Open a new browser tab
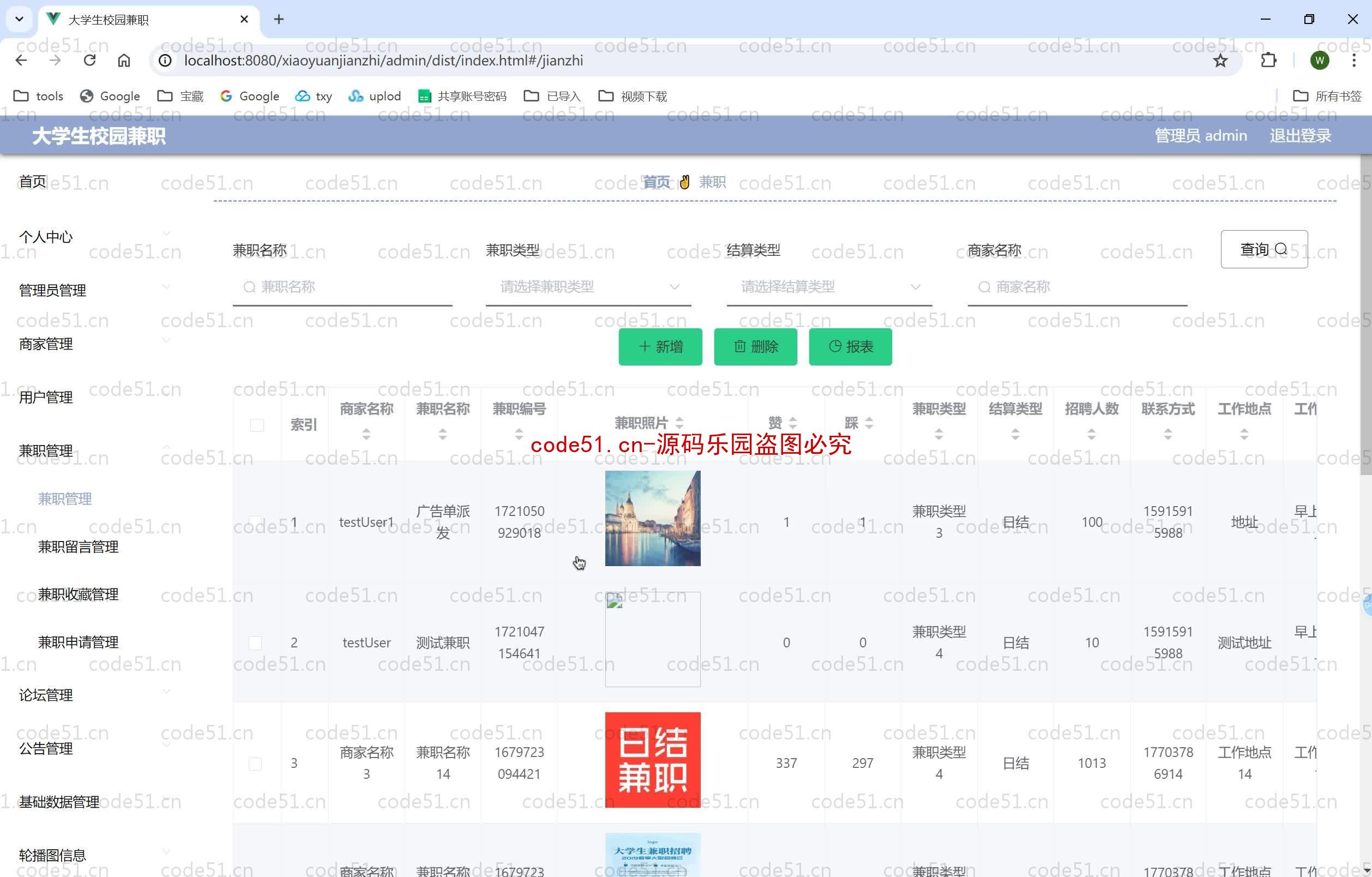 pyautogui.click(x=279, y=20)
